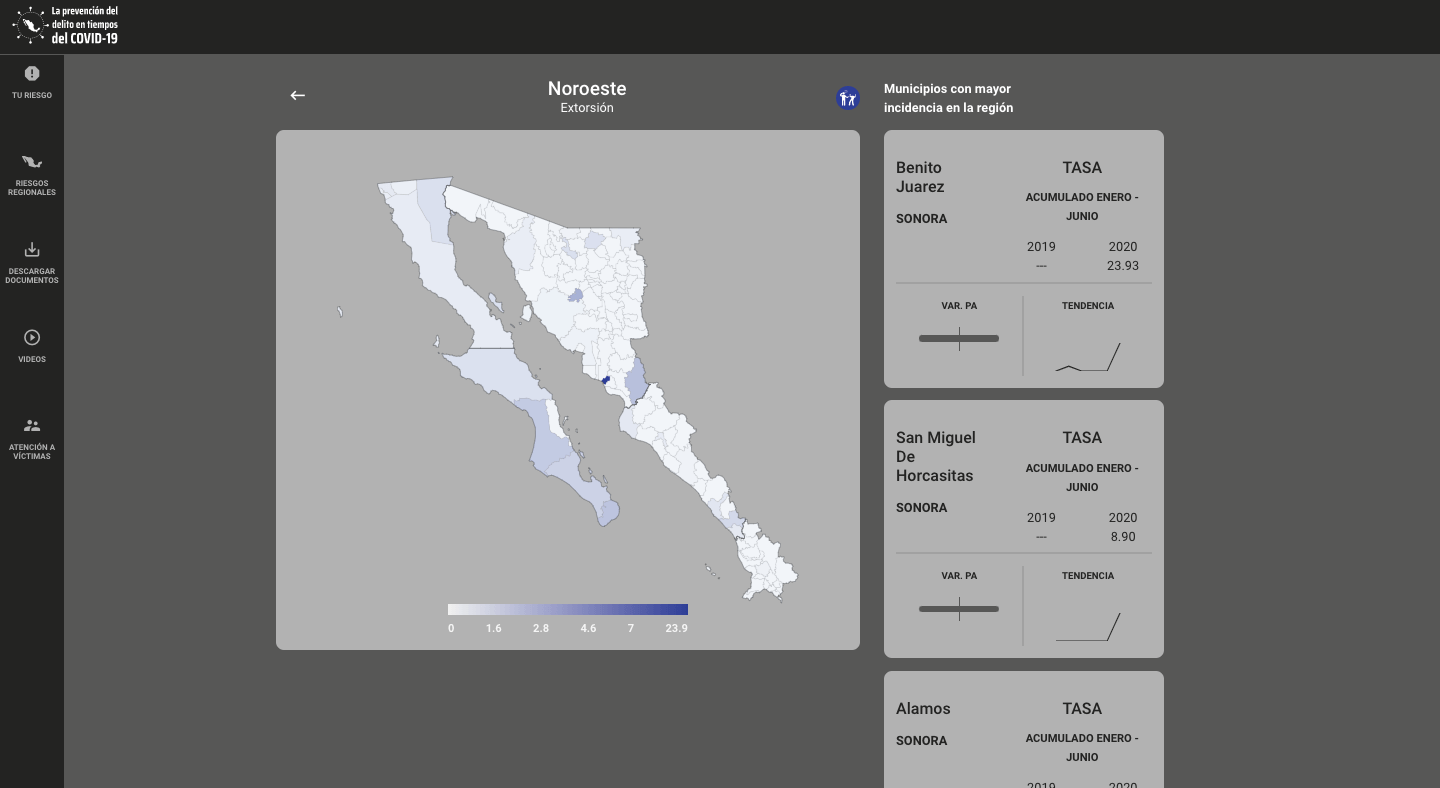Click Benito Juarez VAR. PA indicator bar

click(x=958, y=338)
